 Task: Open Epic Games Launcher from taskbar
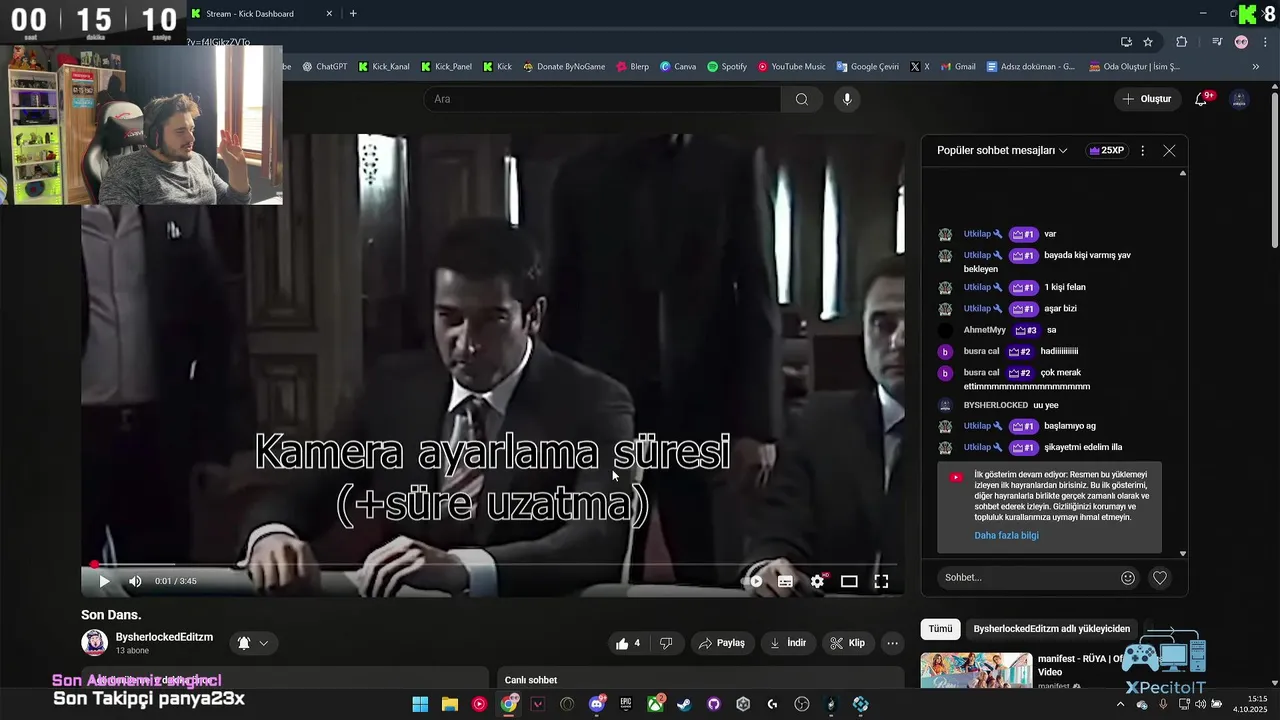(626, 704)
